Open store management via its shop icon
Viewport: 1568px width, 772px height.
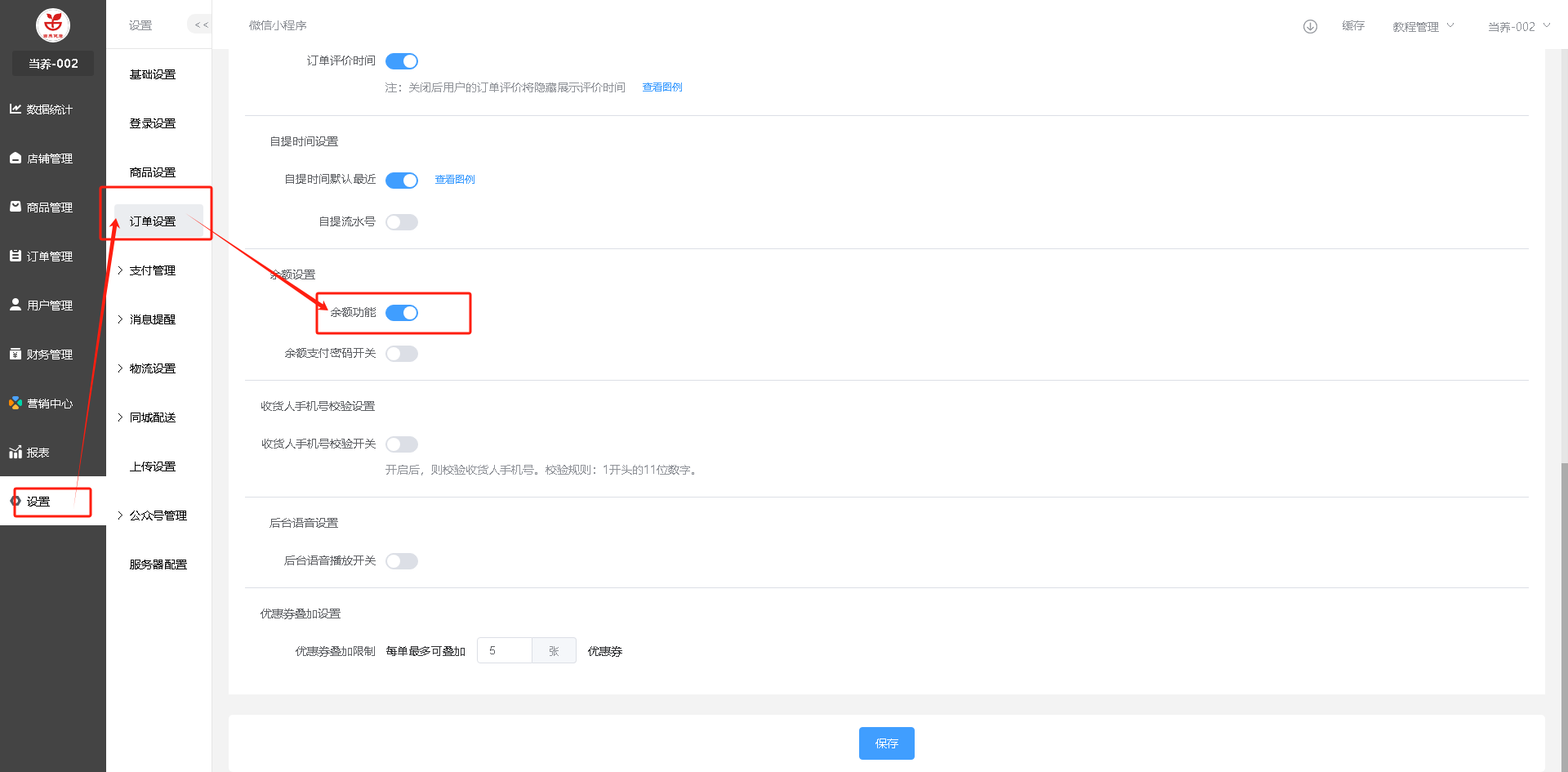click(x=16, y=158)
